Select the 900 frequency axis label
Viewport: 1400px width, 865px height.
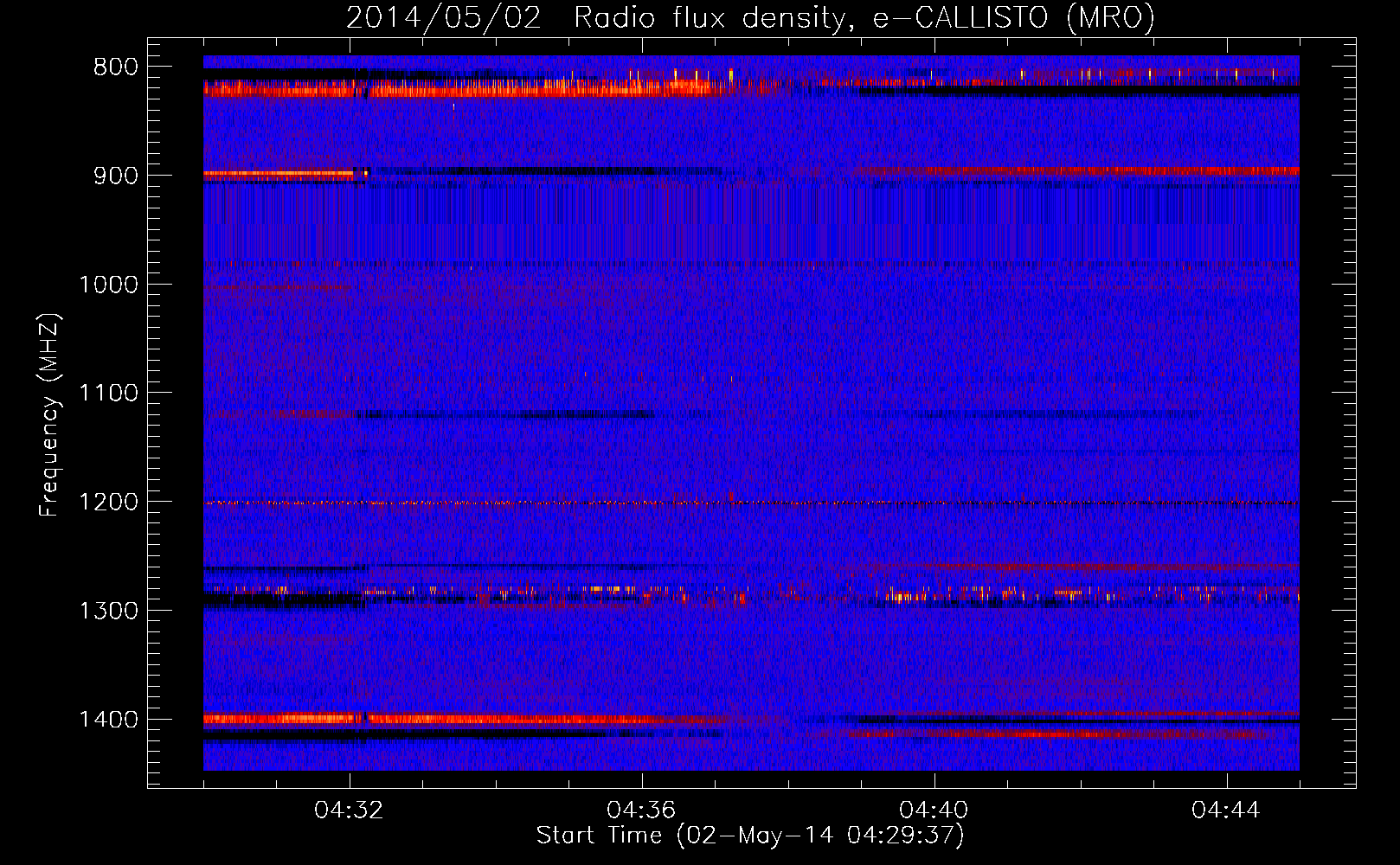(x=116, y=176)
